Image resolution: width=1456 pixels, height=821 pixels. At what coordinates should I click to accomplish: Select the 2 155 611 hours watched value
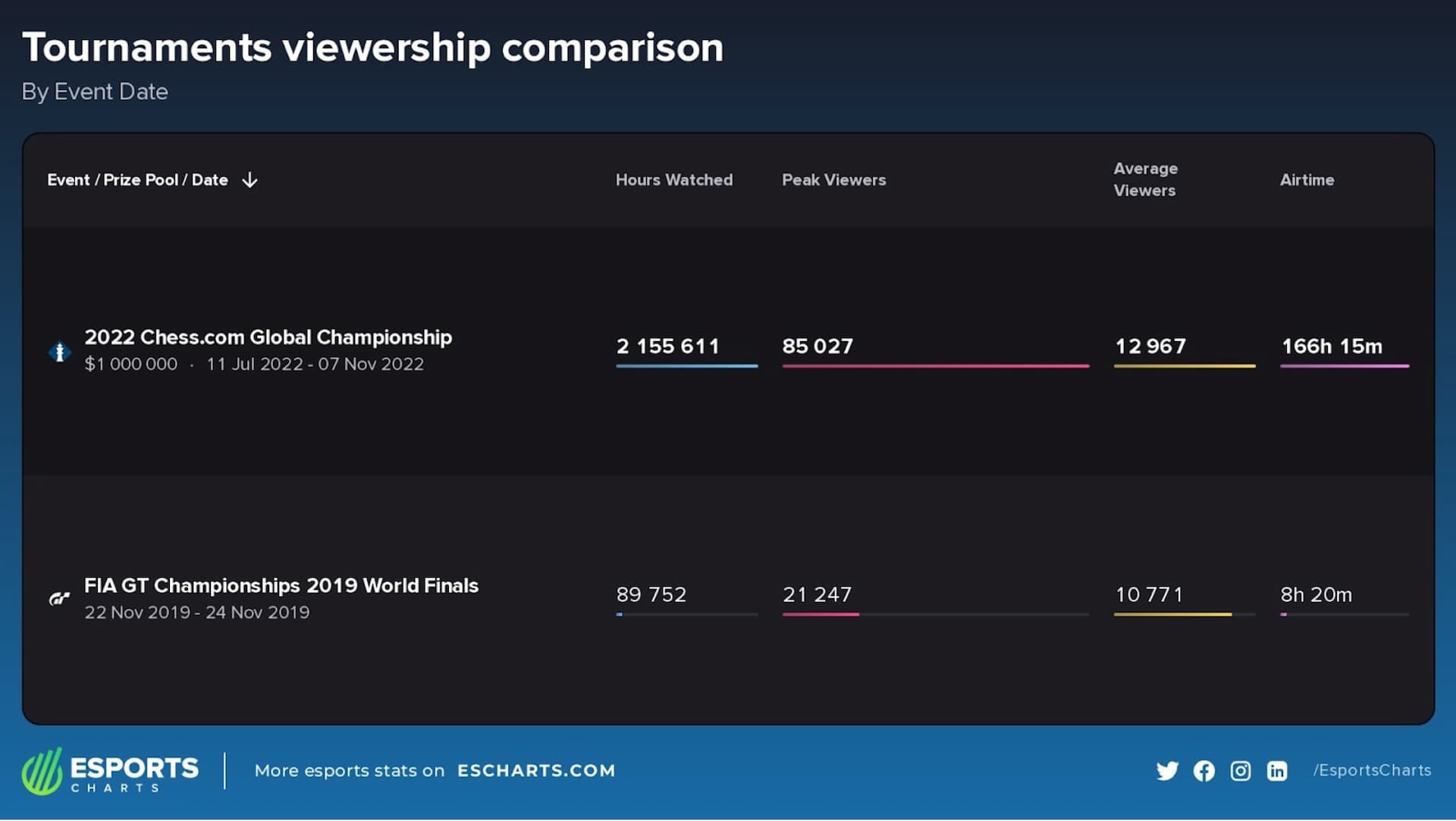tap(667, 346)
